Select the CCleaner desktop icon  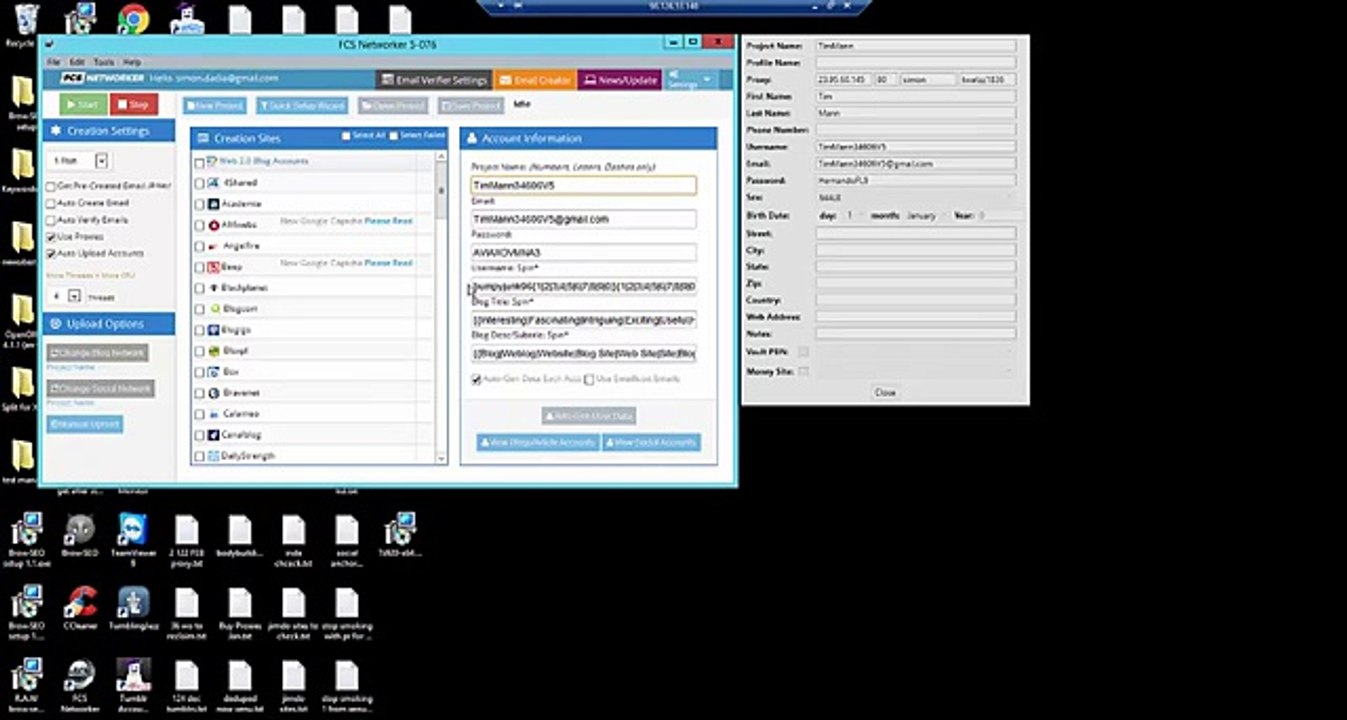(79, 610)
